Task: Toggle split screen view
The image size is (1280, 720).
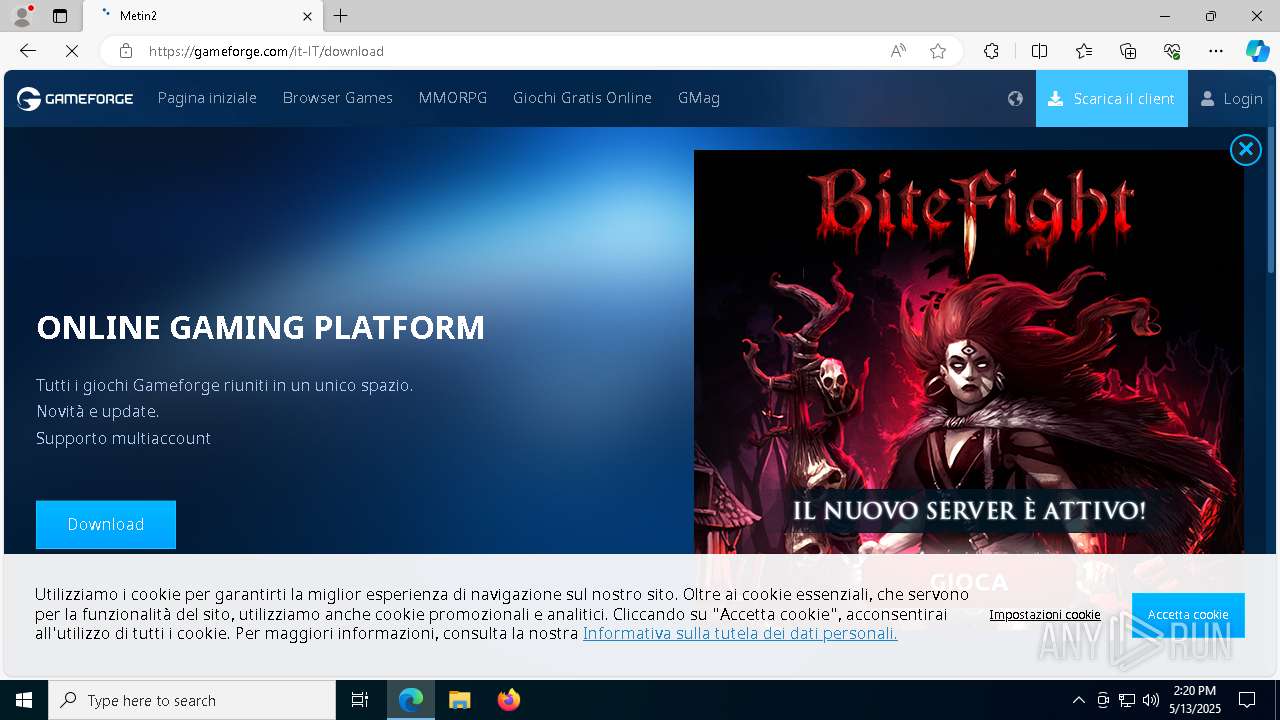Action: (1039, 51)
